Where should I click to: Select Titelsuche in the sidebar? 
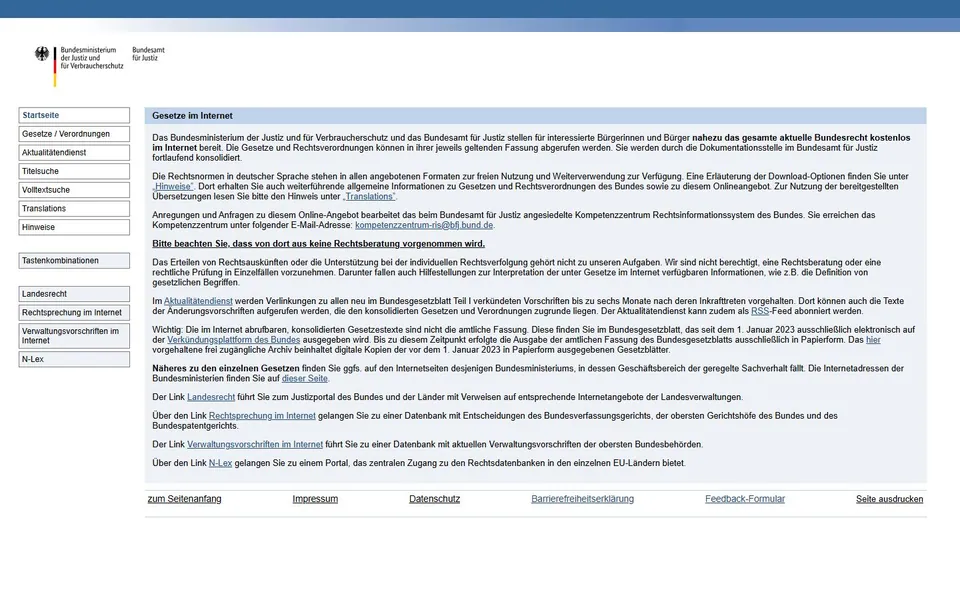click(74, 171)
